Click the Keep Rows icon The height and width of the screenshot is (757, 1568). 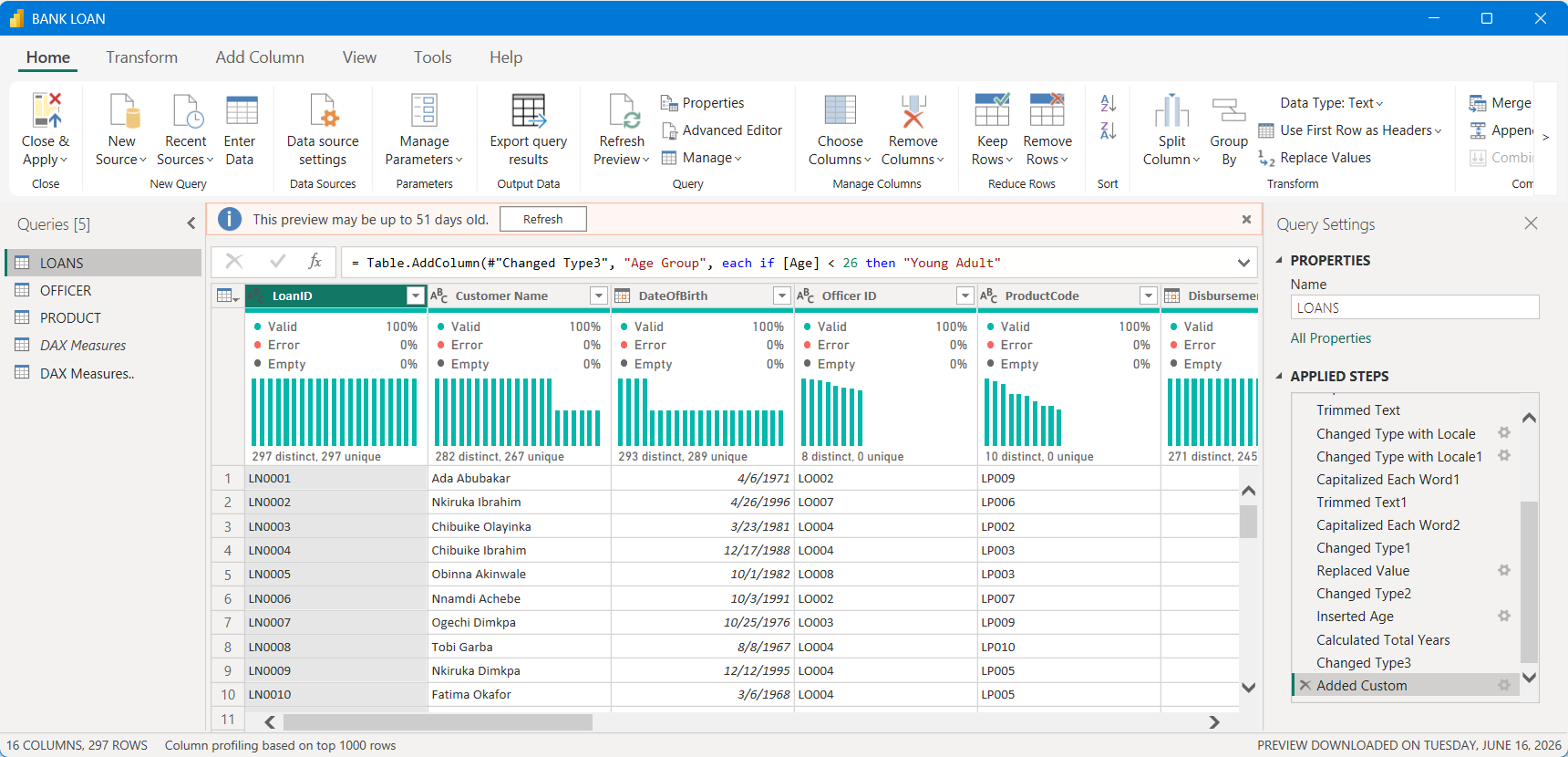tap(992, 109)
